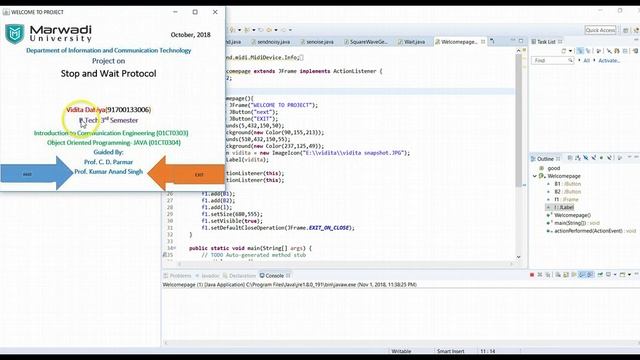Click the Outline view icon next to its title
Viewport: 640px width, 360px height.
point(533,158)
